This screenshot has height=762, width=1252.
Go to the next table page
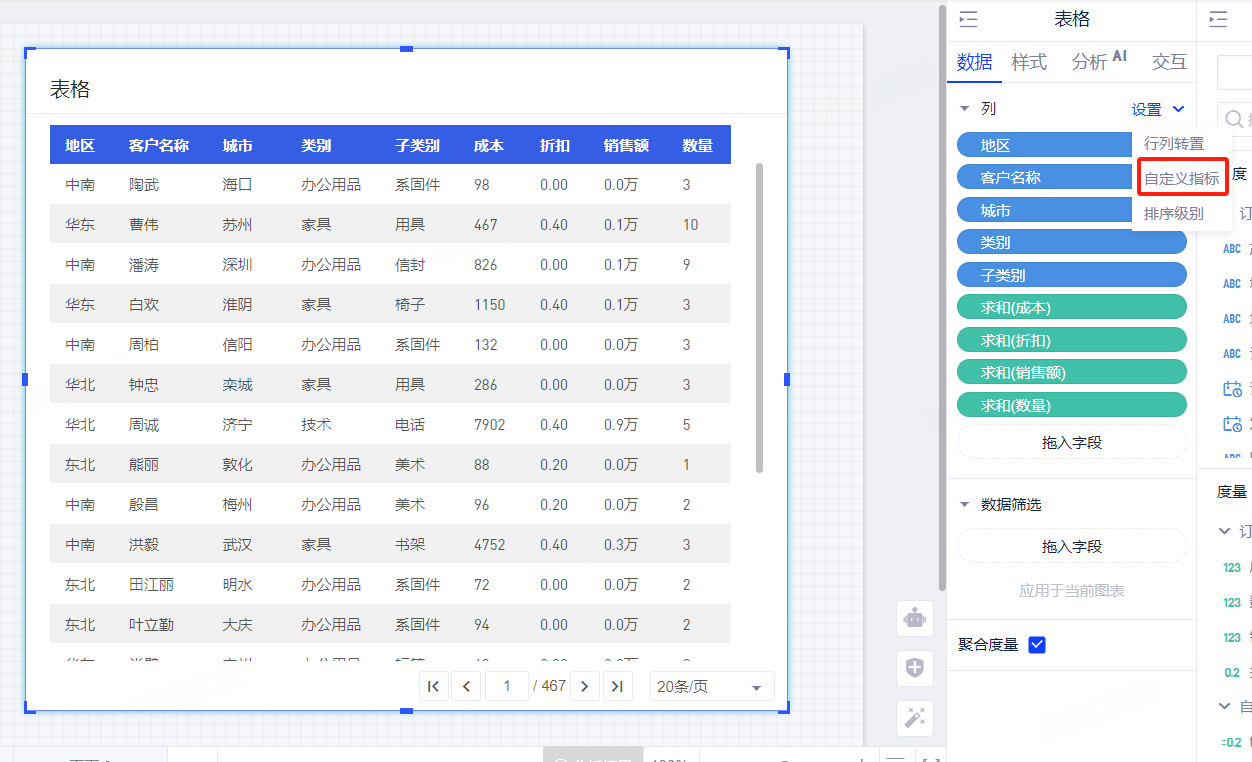(584, 686)
